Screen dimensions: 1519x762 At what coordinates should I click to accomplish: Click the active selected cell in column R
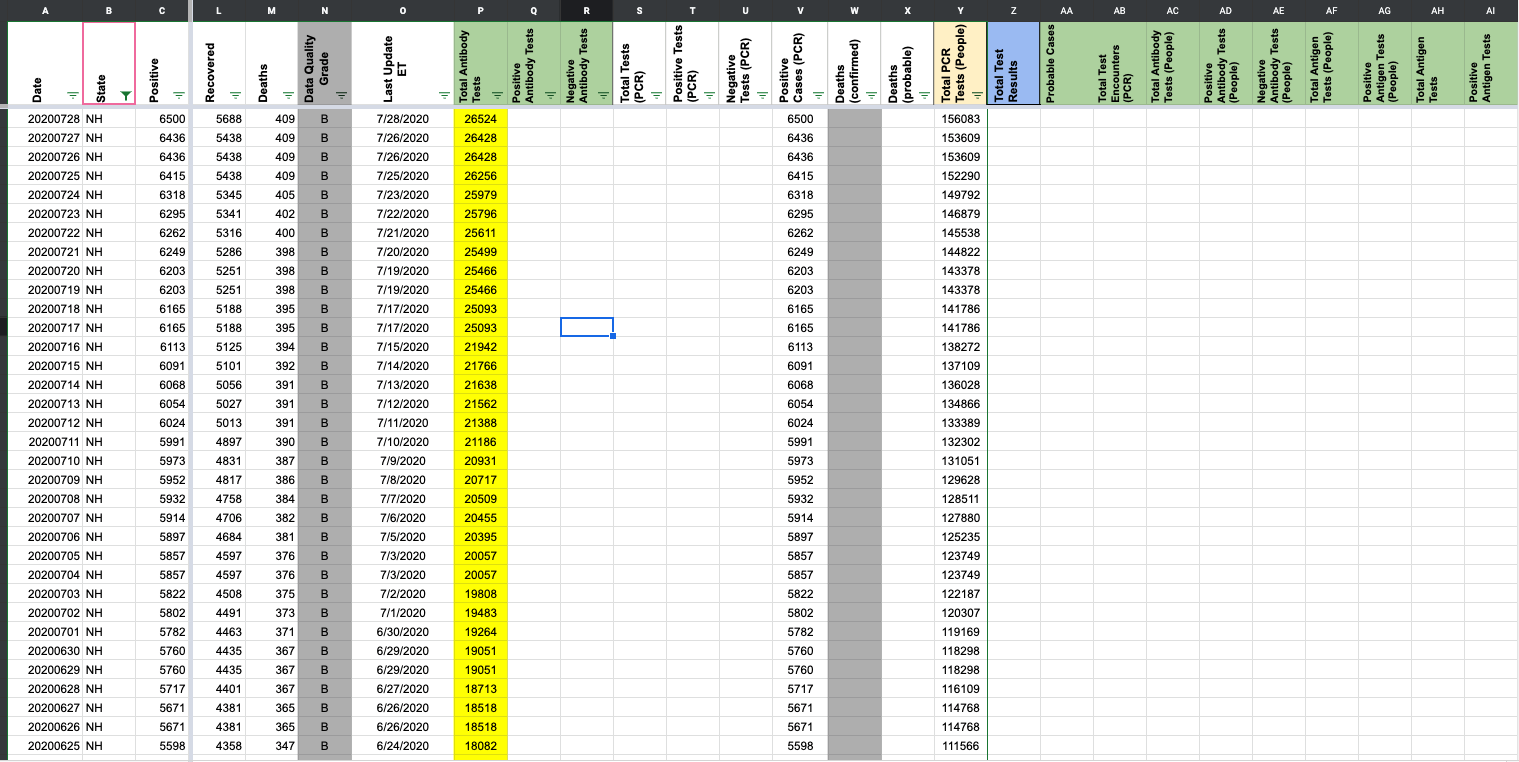(x=587, y=327)
